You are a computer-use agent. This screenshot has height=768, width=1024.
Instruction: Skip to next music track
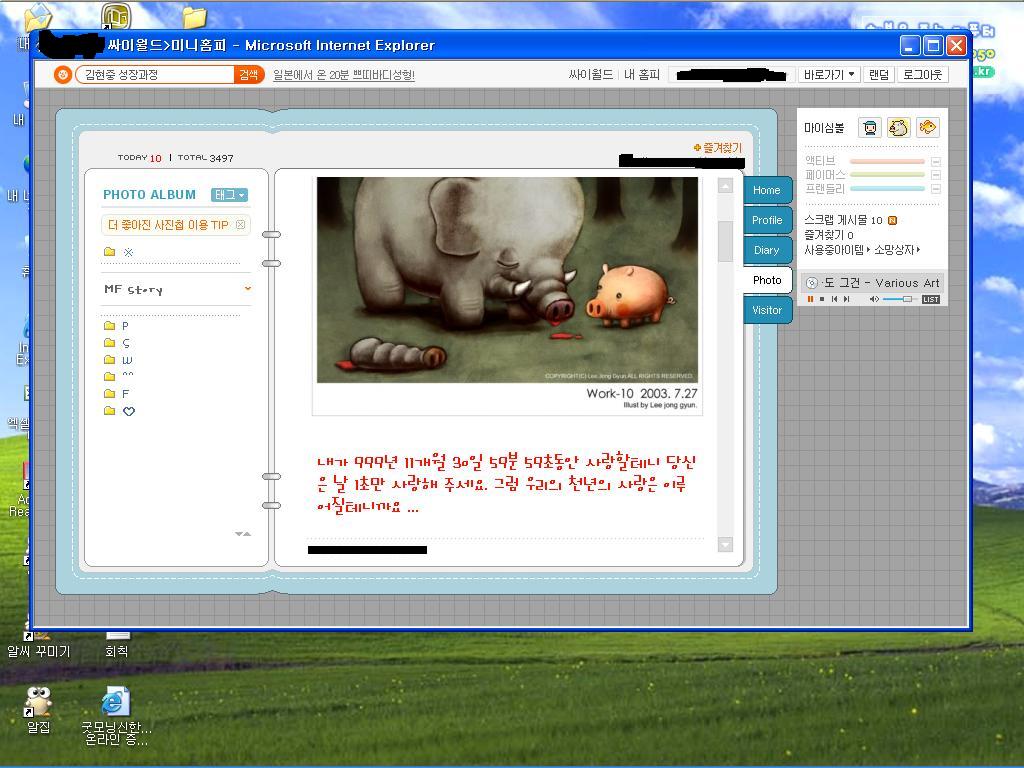click(846, 299)
